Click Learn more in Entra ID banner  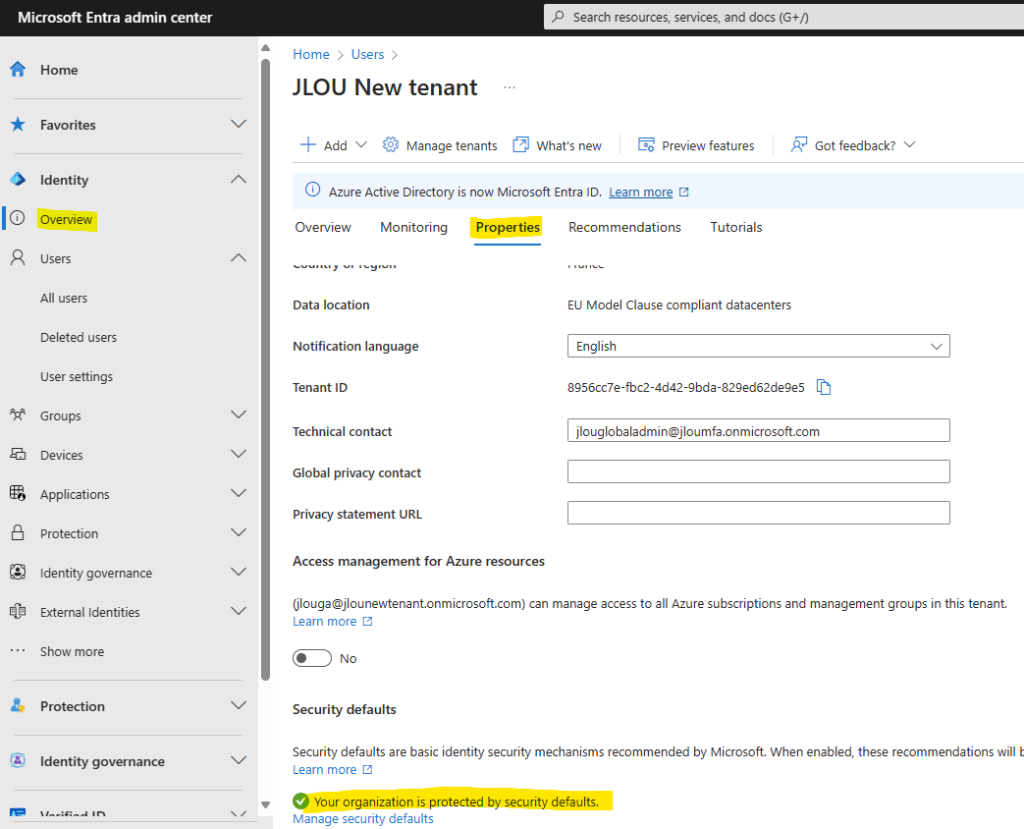(641, 192)
